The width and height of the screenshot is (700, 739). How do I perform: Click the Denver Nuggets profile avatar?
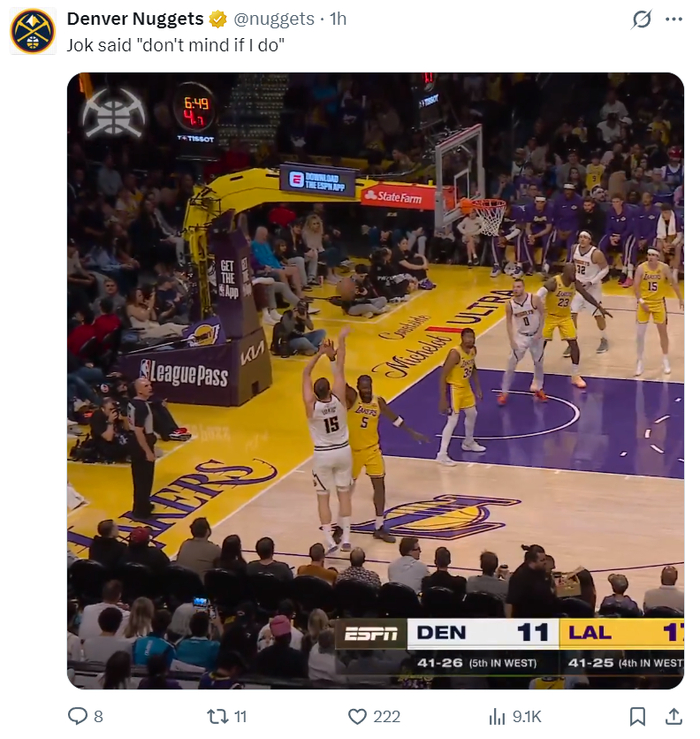pyautogui.click(x=32, y=31)
